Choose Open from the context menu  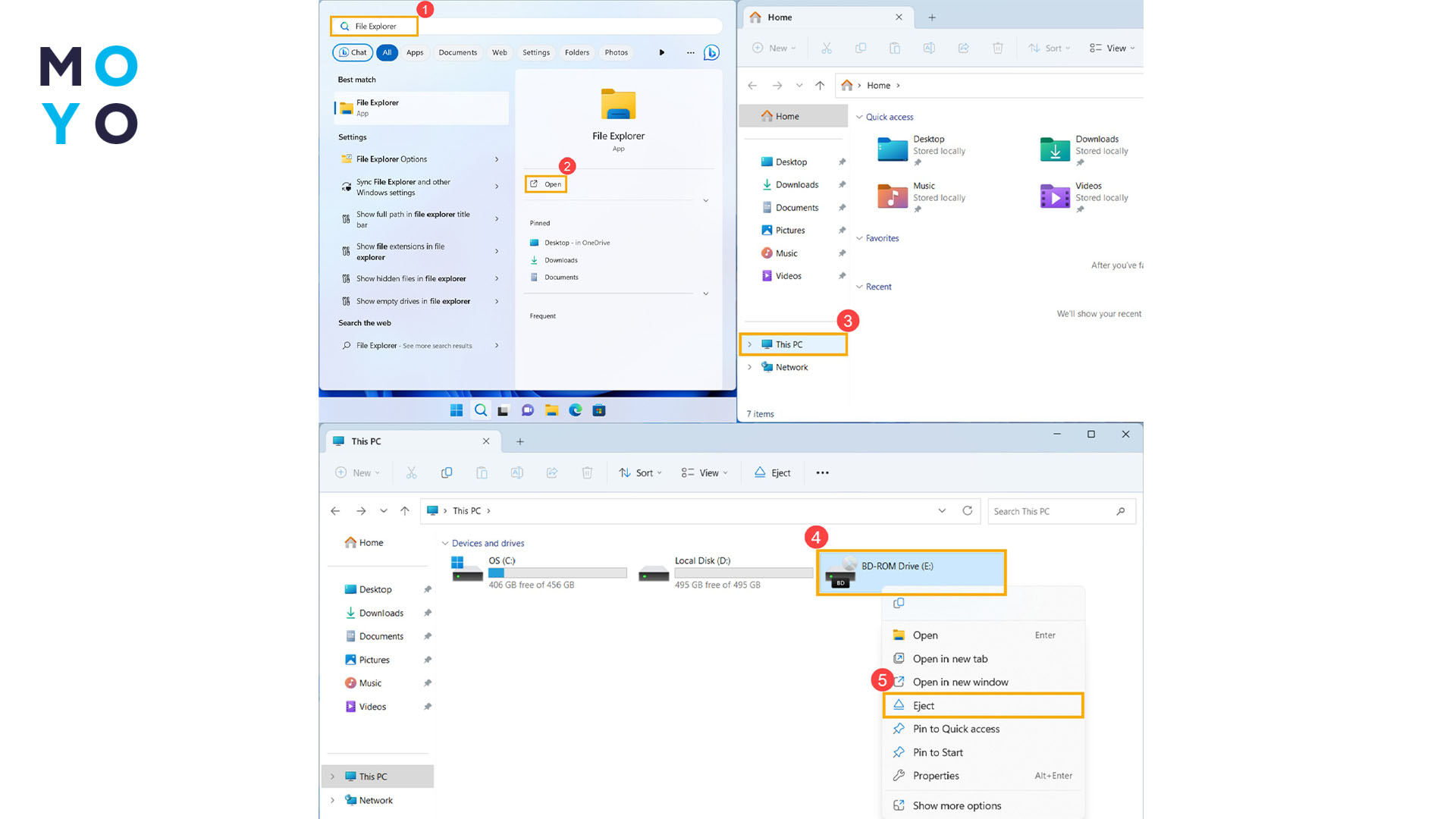pos(984,635)
